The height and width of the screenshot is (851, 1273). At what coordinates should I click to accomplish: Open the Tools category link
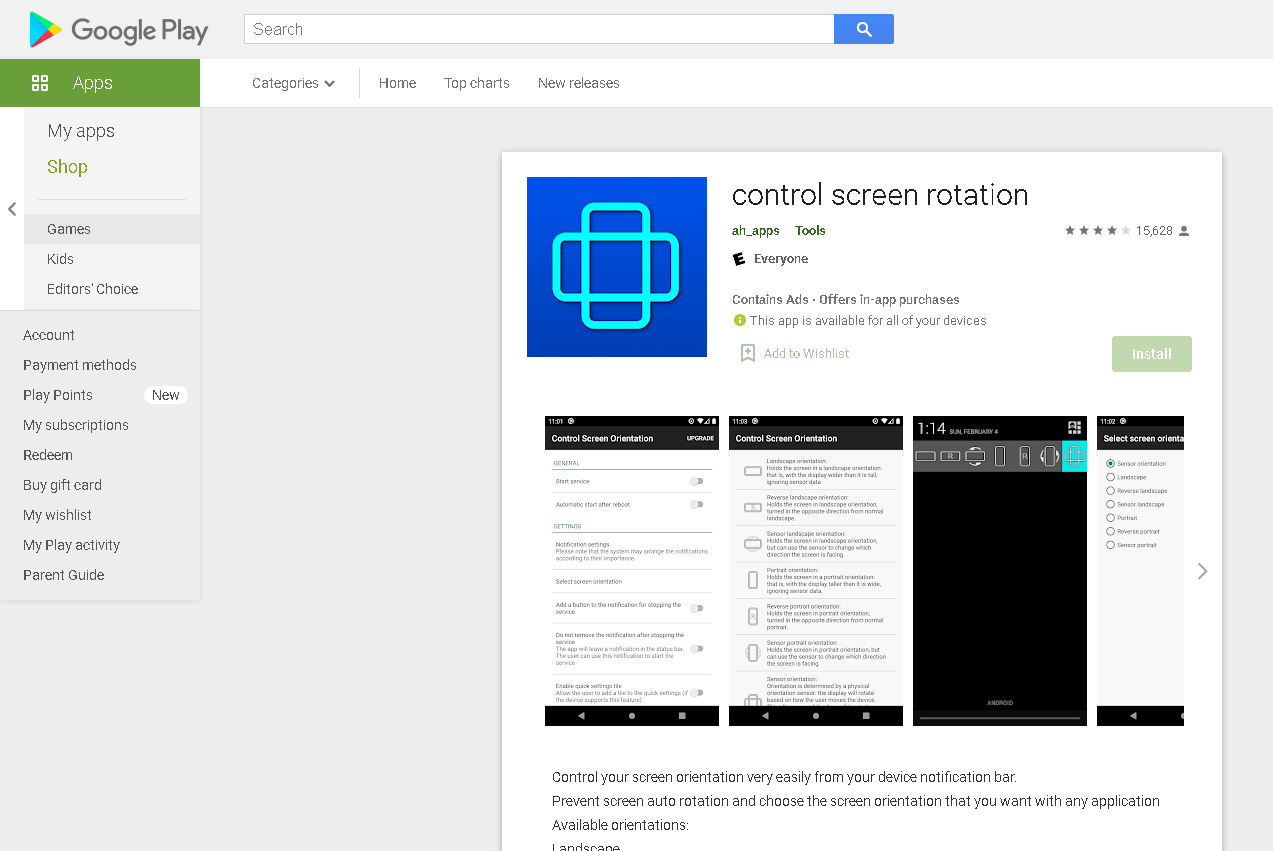pos(810,230)
